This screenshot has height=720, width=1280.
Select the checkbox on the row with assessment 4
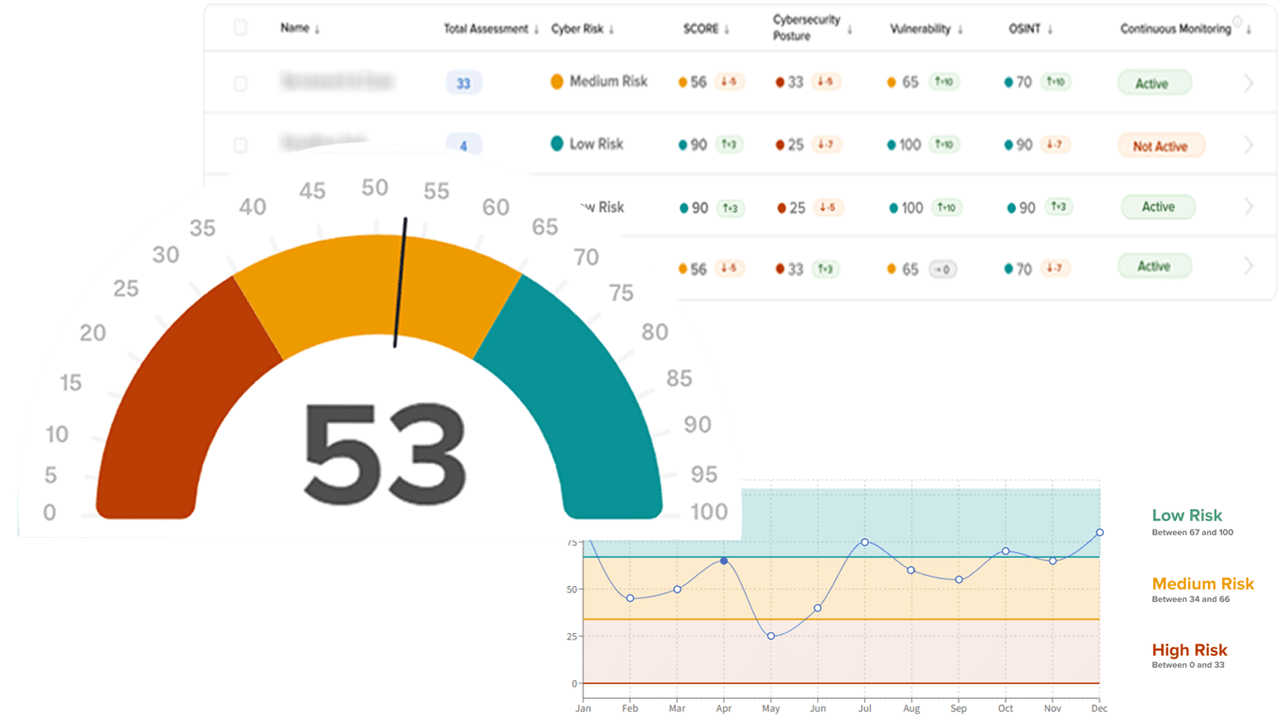(x=240, y=146)
